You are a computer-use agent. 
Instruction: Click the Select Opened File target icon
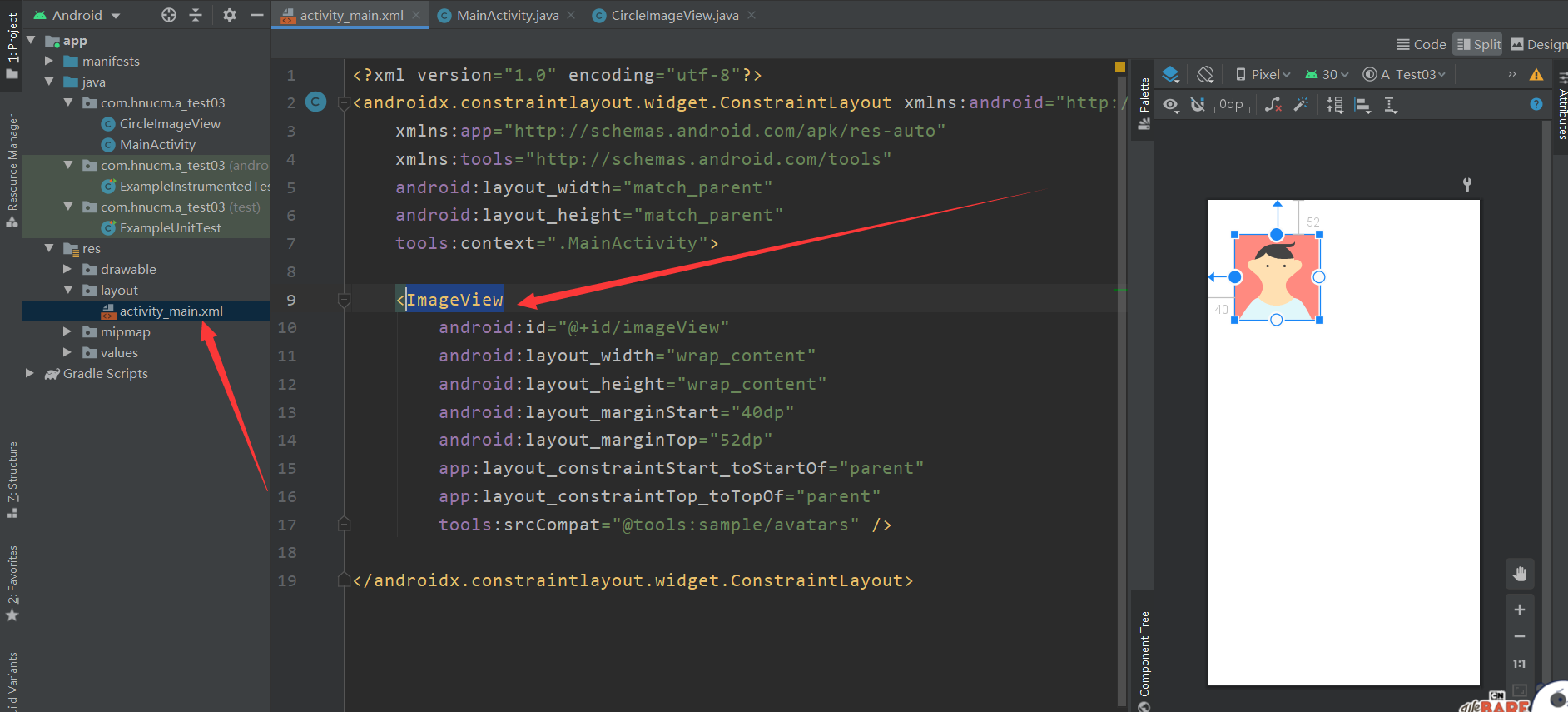point(169,15)
